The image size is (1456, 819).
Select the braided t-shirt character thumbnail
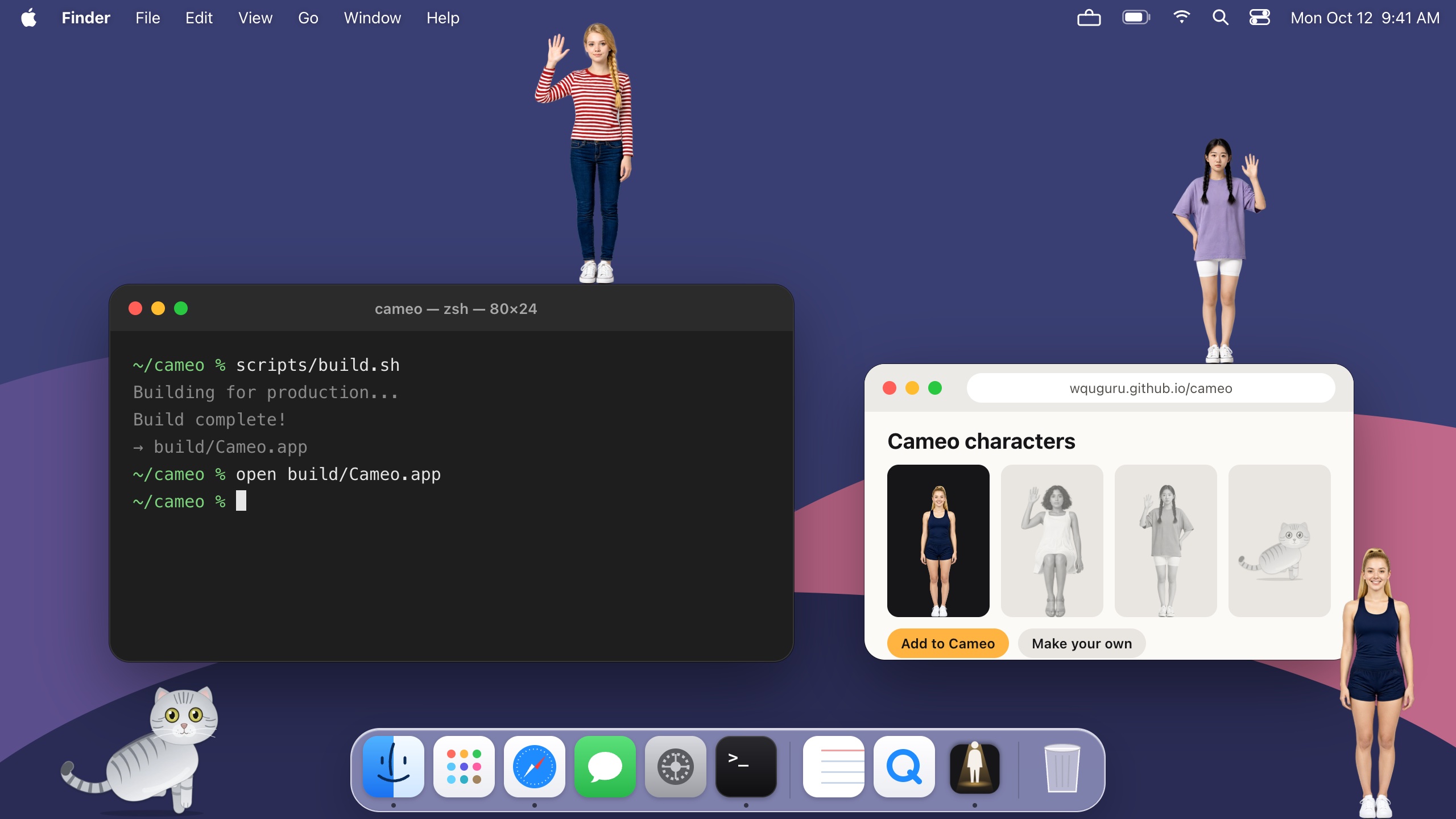pyautogui.click(x=1166, y=541)
